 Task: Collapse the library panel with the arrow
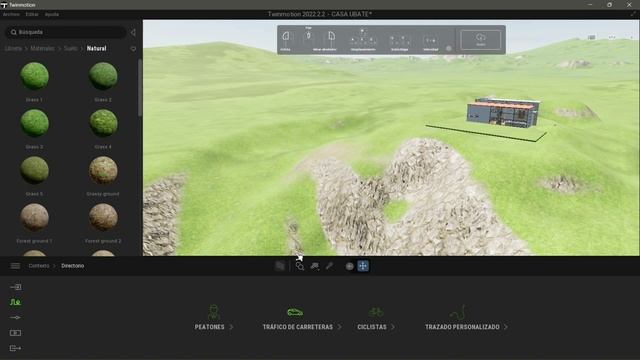(x=133, y=32)
